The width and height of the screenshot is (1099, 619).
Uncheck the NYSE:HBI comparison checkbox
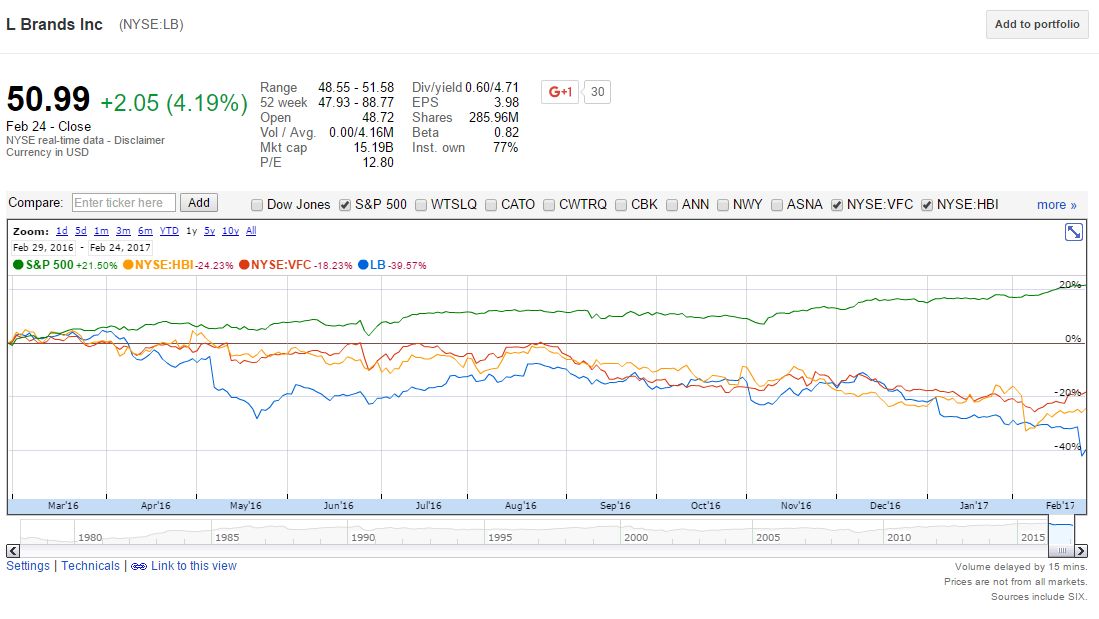(x=927, y=205)
